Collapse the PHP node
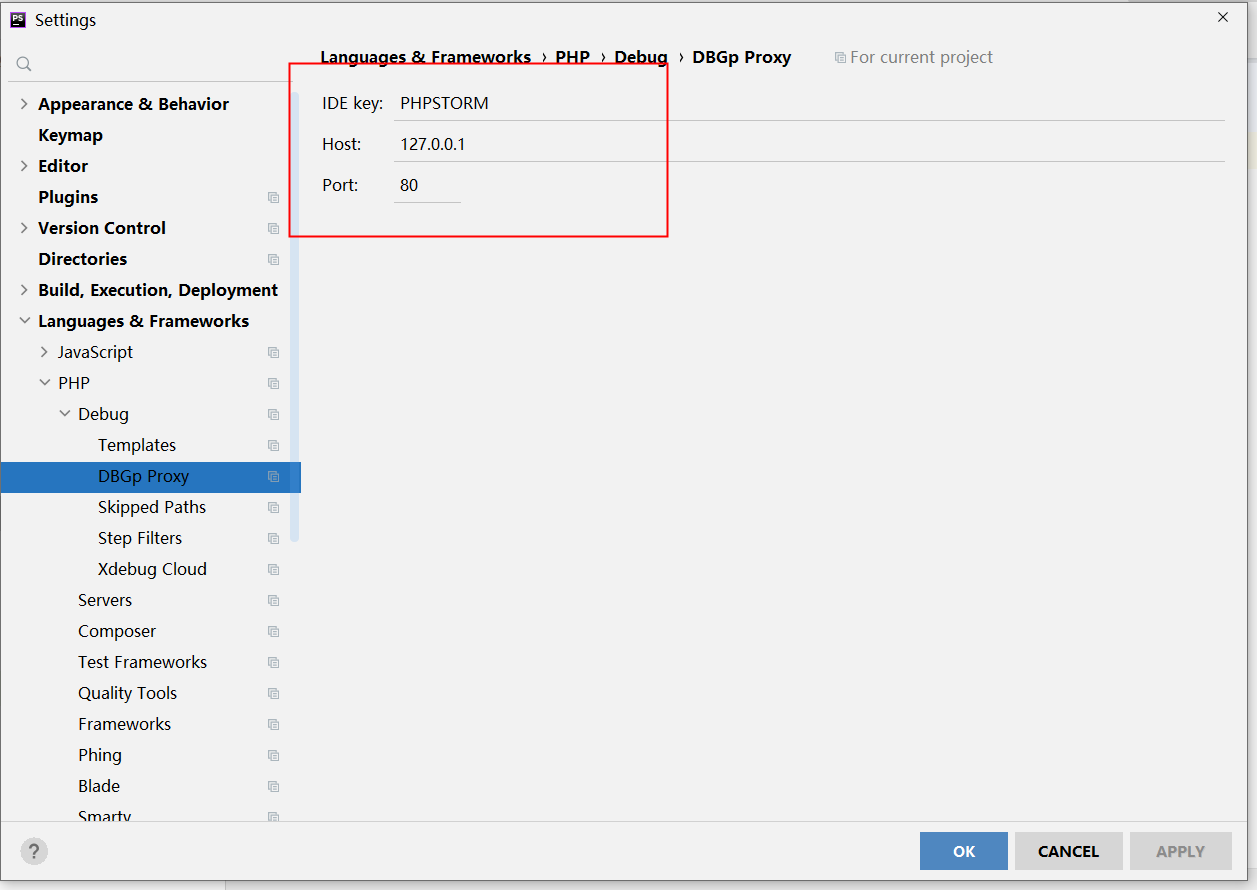Viewport: 1257px width, 890px height. click(x=44, y=383)
